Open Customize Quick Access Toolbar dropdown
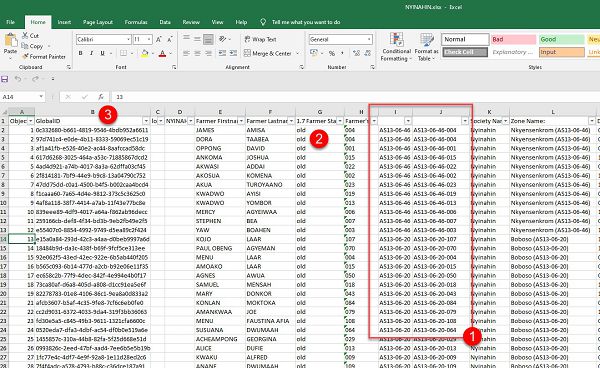Screen dimensions: 600x368 click(53, 79)
